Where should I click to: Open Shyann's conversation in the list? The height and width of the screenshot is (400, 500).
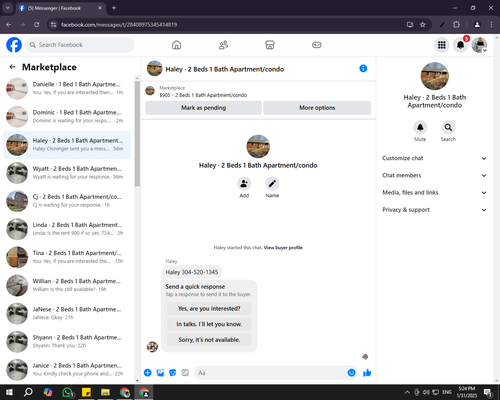click(67, 341)
